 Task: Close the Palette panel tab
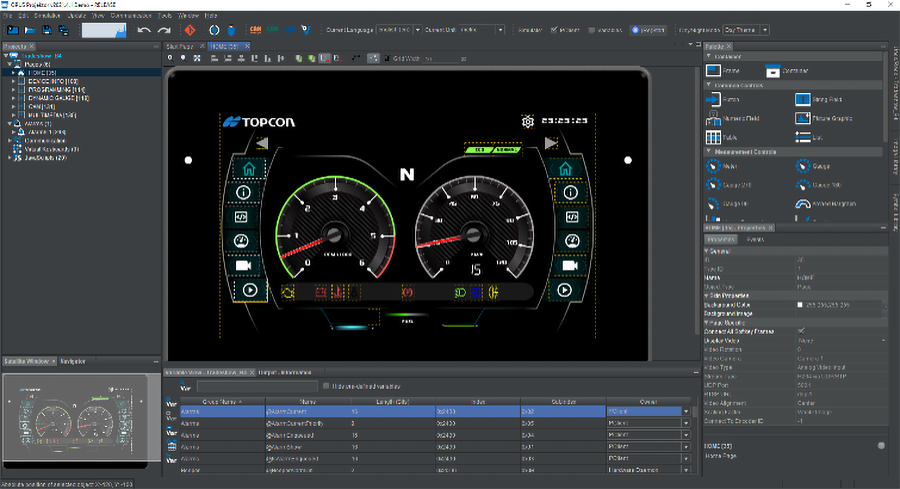(729, 46)
